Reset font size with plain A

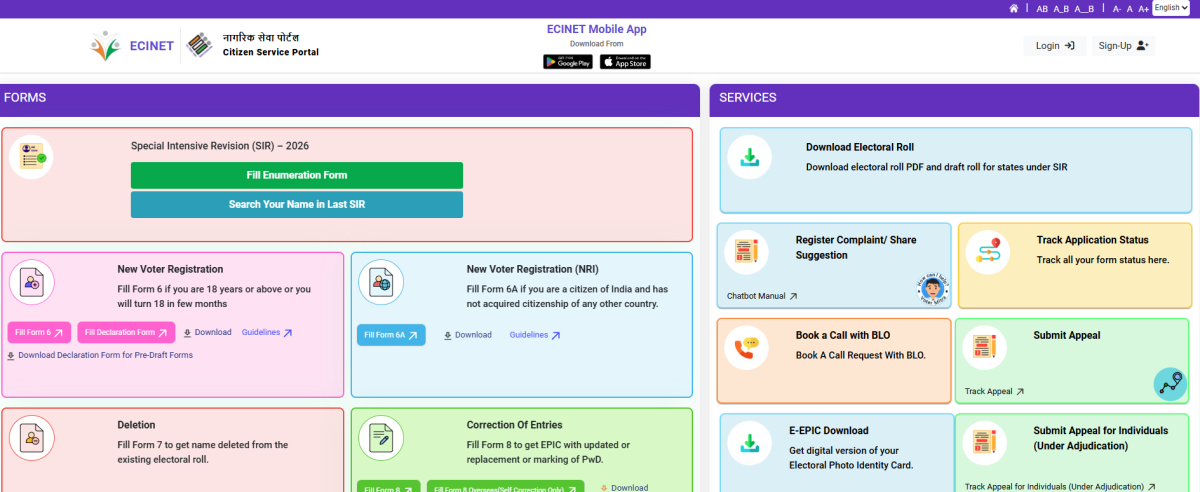pos(1130,8)
